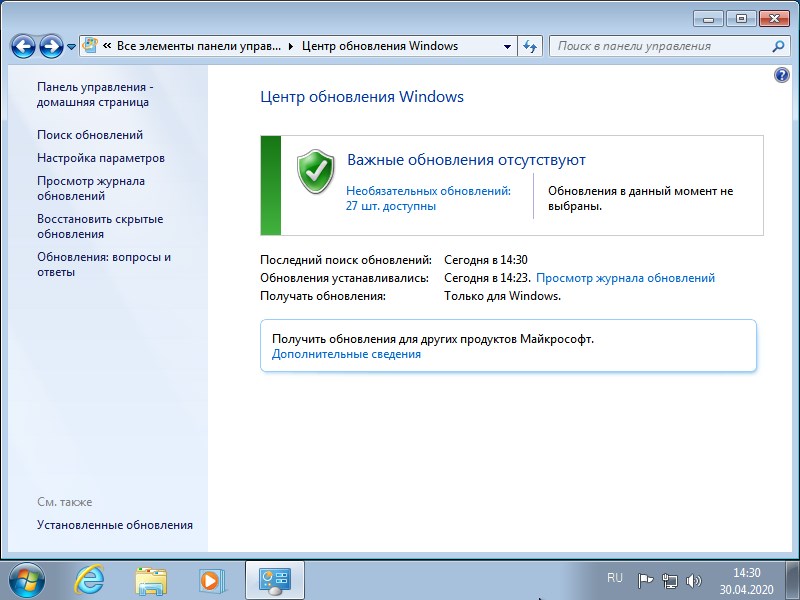Close the Windows Update window

[x=774, y=19]
